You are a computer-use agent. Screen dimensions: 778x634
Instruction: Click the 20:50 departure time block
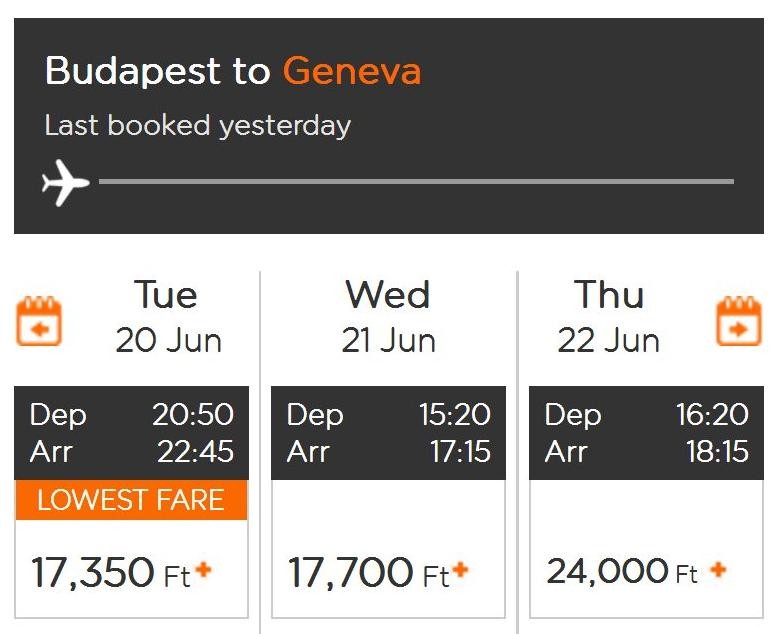pyautogui.click(x=131, y=432)
